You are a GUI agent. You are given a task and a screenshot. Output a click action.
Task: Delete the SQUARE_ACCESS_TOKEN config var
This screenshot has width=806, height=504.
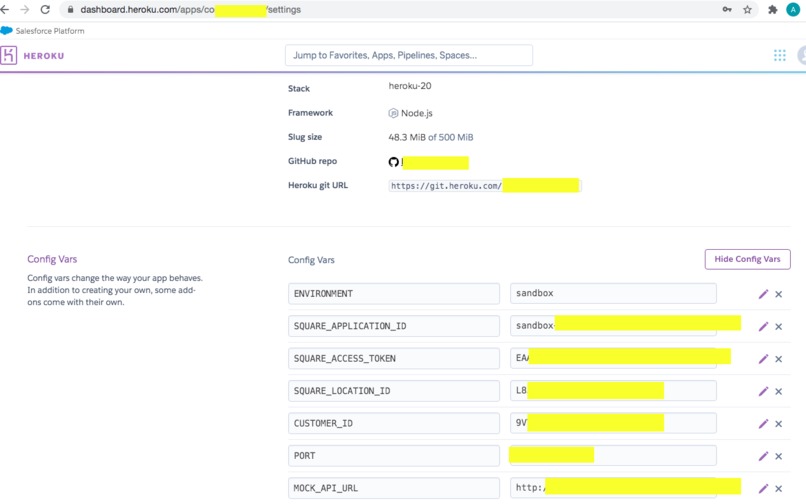pos(779,359)
